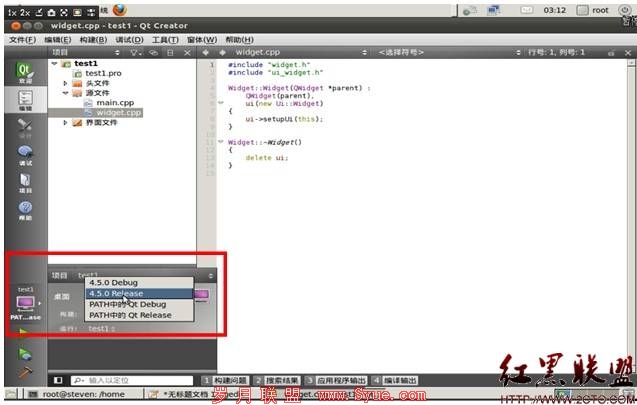Select main.cpp in the project tree
Screen dimensions: 637x405
[115, 103]
